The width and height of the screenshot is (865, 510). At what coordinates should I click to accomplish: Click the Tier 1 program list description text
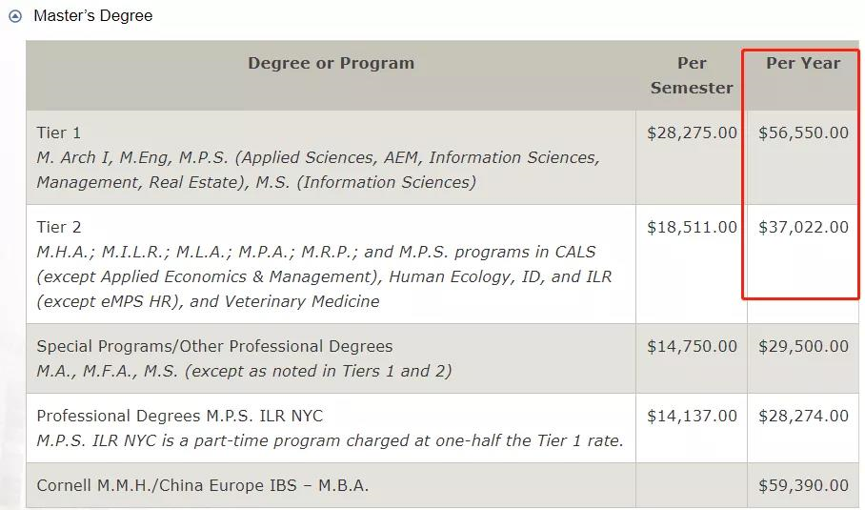click(318, 170)
